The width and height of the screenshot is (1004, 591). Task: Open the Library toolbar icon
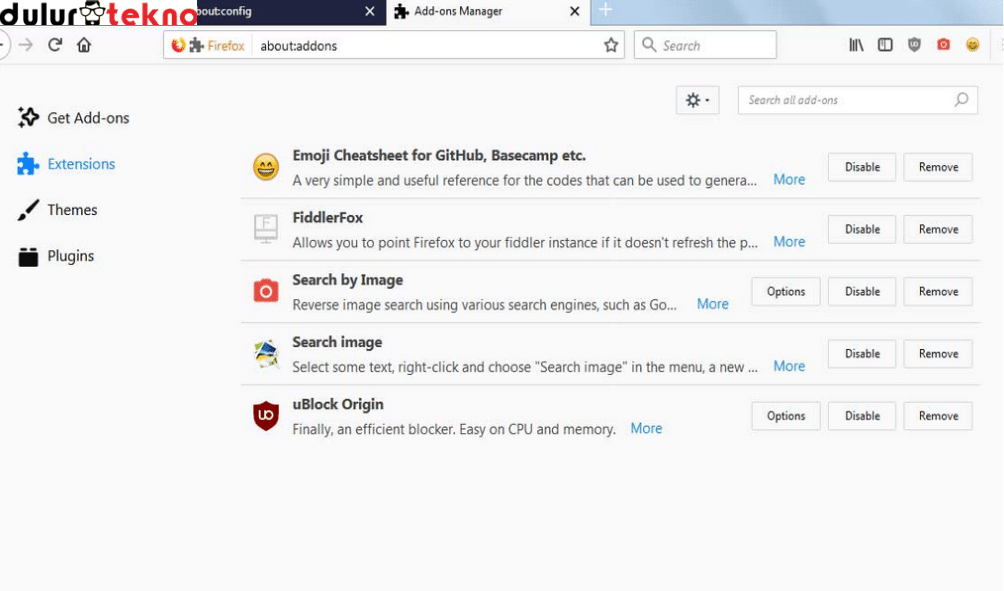856,45
